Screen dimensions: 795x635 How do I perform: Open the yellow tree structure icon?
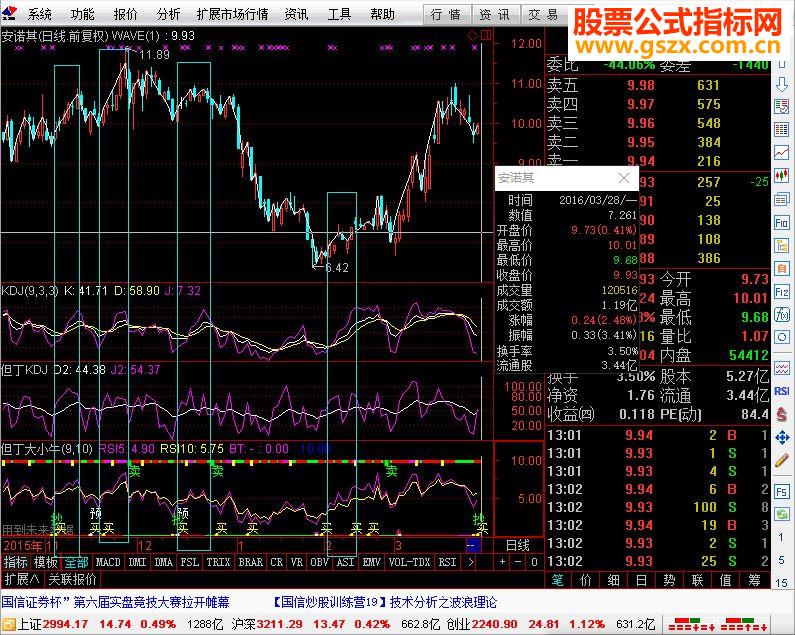tap(781, 245)
